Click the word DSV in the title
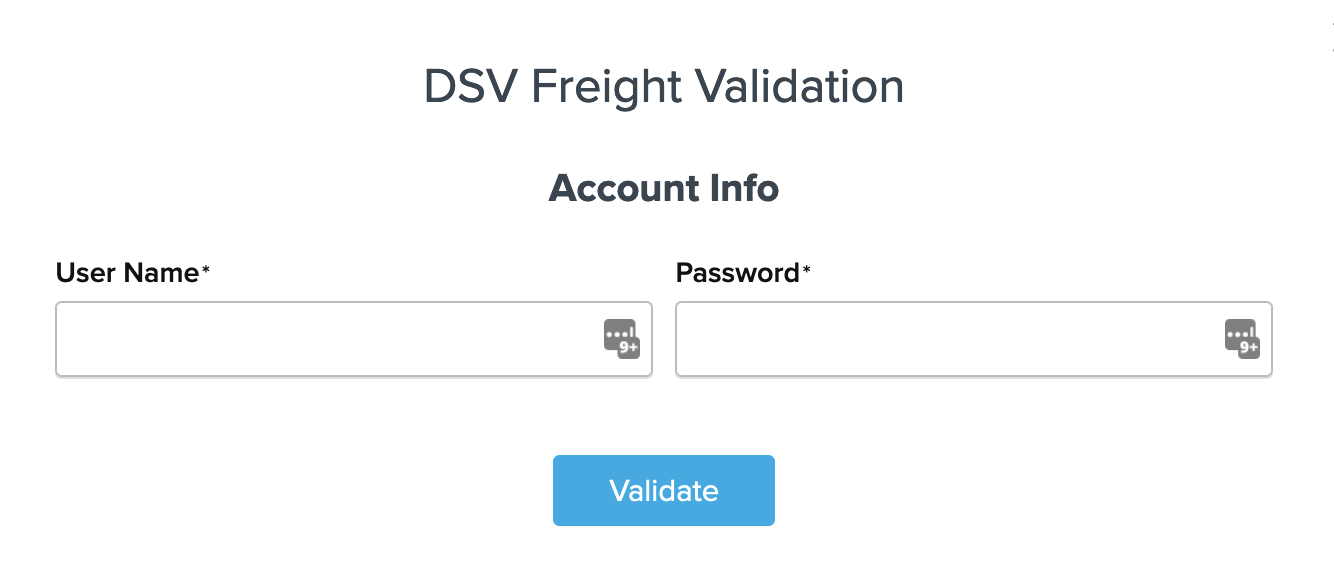1334x588 pixels. (468, 87)
